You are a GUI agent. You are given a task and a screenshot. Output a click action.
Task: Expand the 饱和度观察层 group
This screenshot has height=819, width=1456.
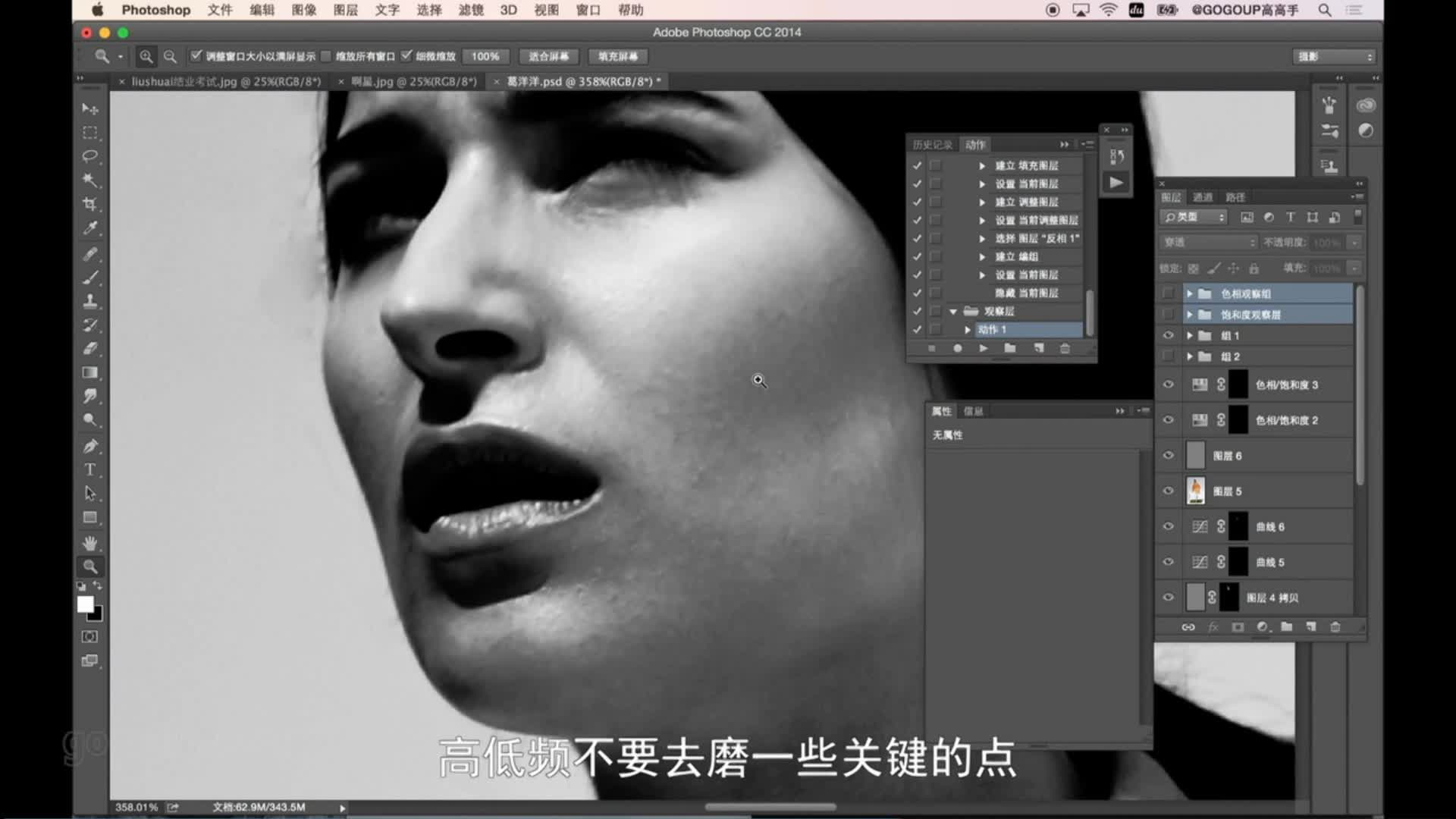tap(1190, 315)
